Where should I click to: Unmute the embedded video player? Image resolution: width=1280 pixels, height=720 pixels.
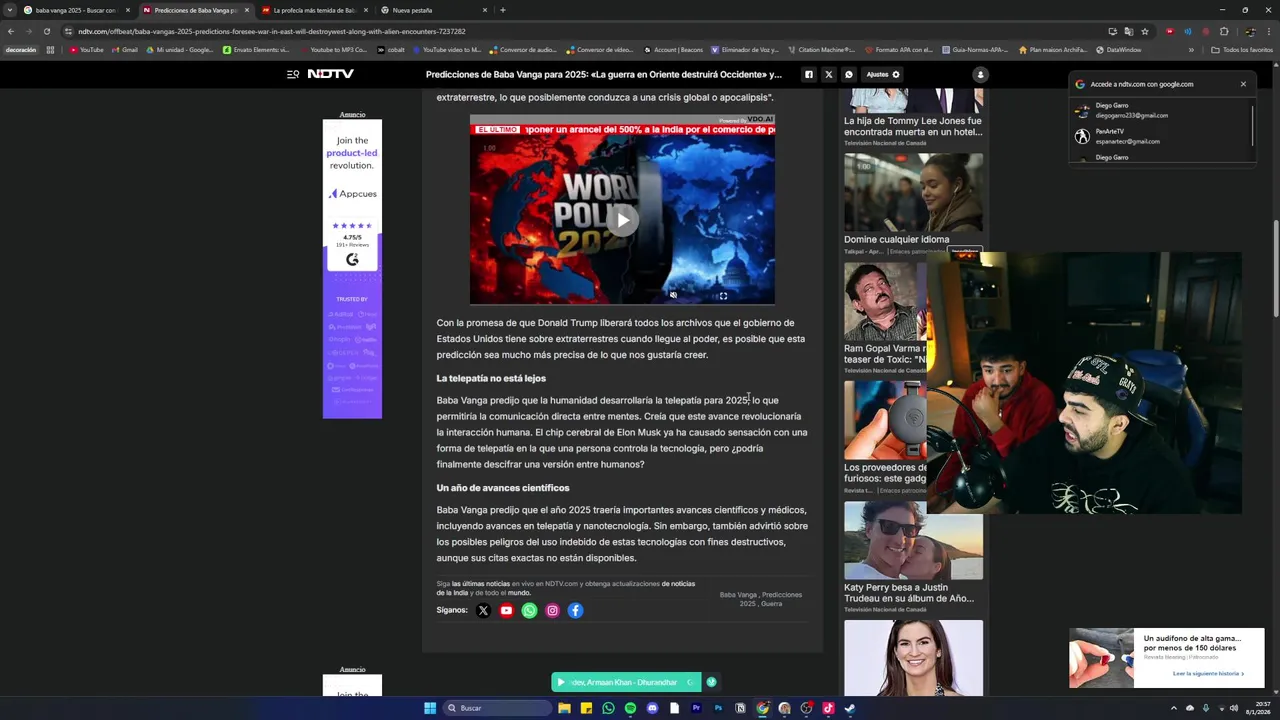(673, 295)
